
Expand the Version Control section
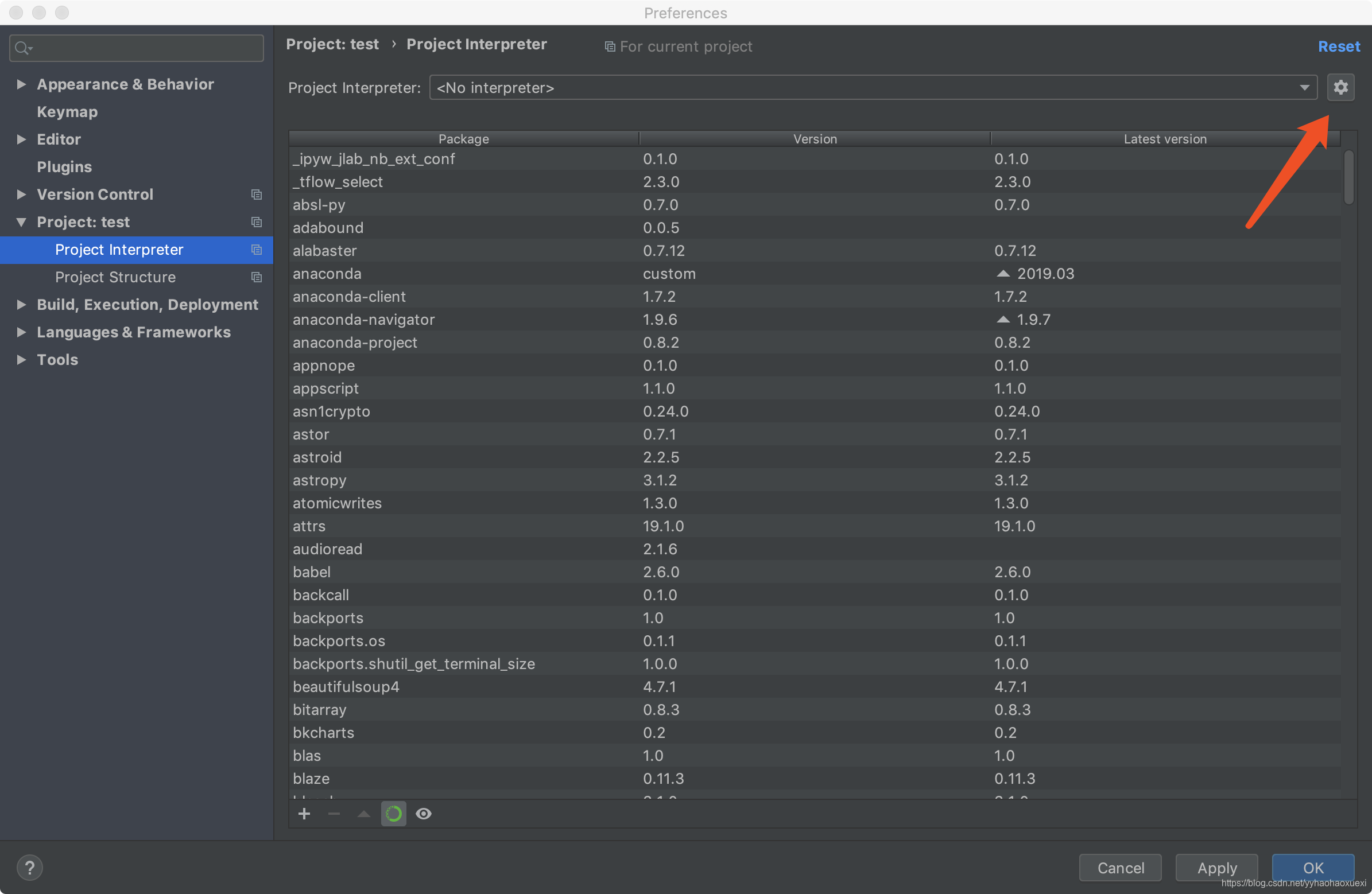click(x=21, y=195)
